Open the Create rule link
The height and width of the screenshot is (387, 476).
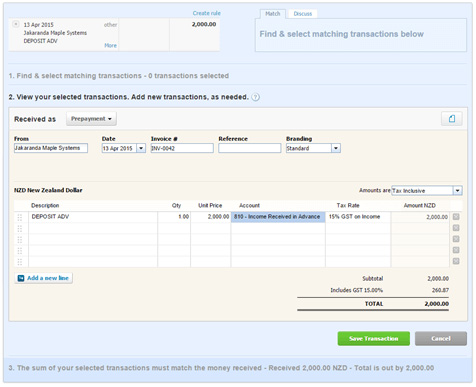[x=207, y=13]
